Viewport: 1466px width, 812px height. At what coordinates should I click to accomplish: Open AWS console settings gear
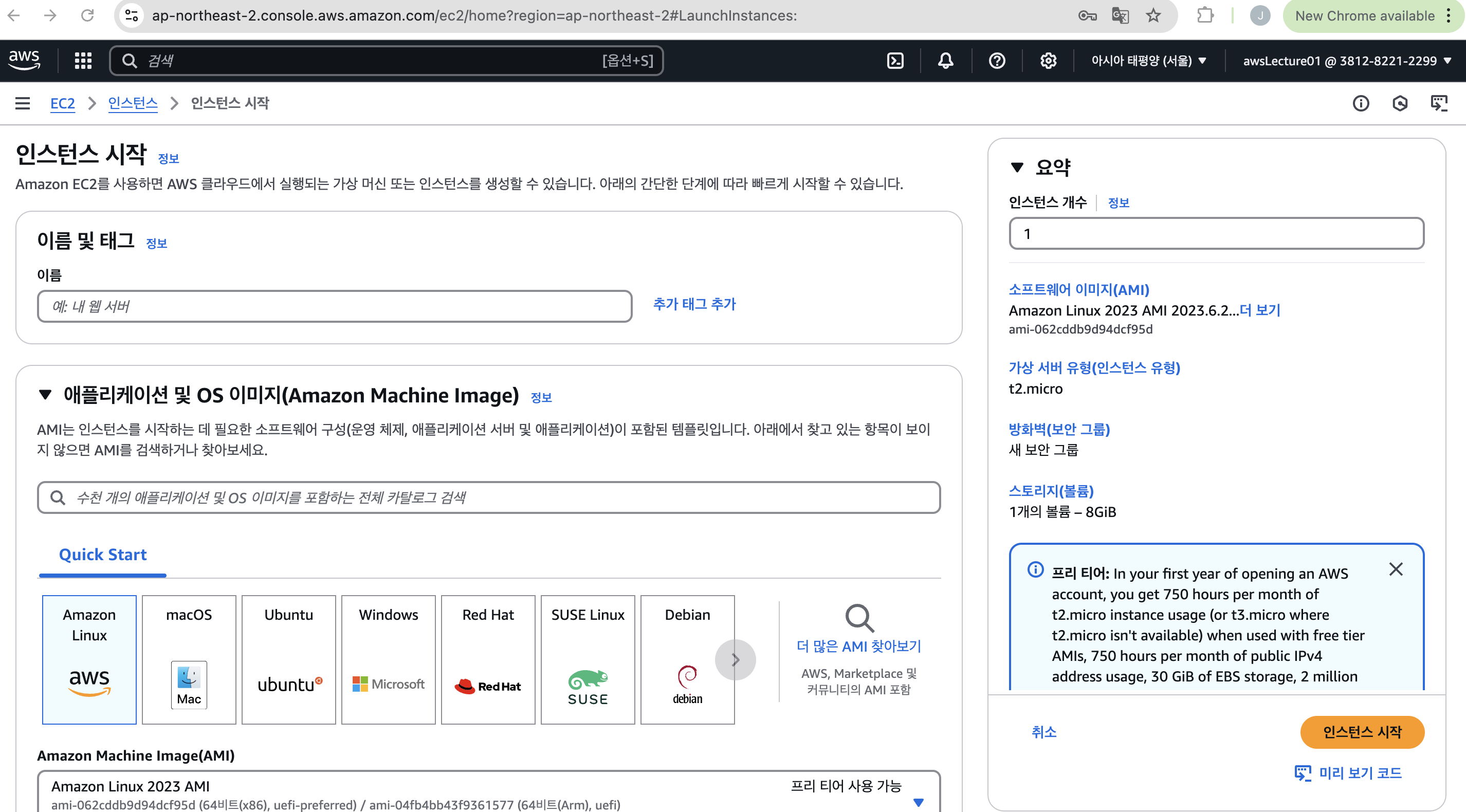click(x=1048, y=60)
